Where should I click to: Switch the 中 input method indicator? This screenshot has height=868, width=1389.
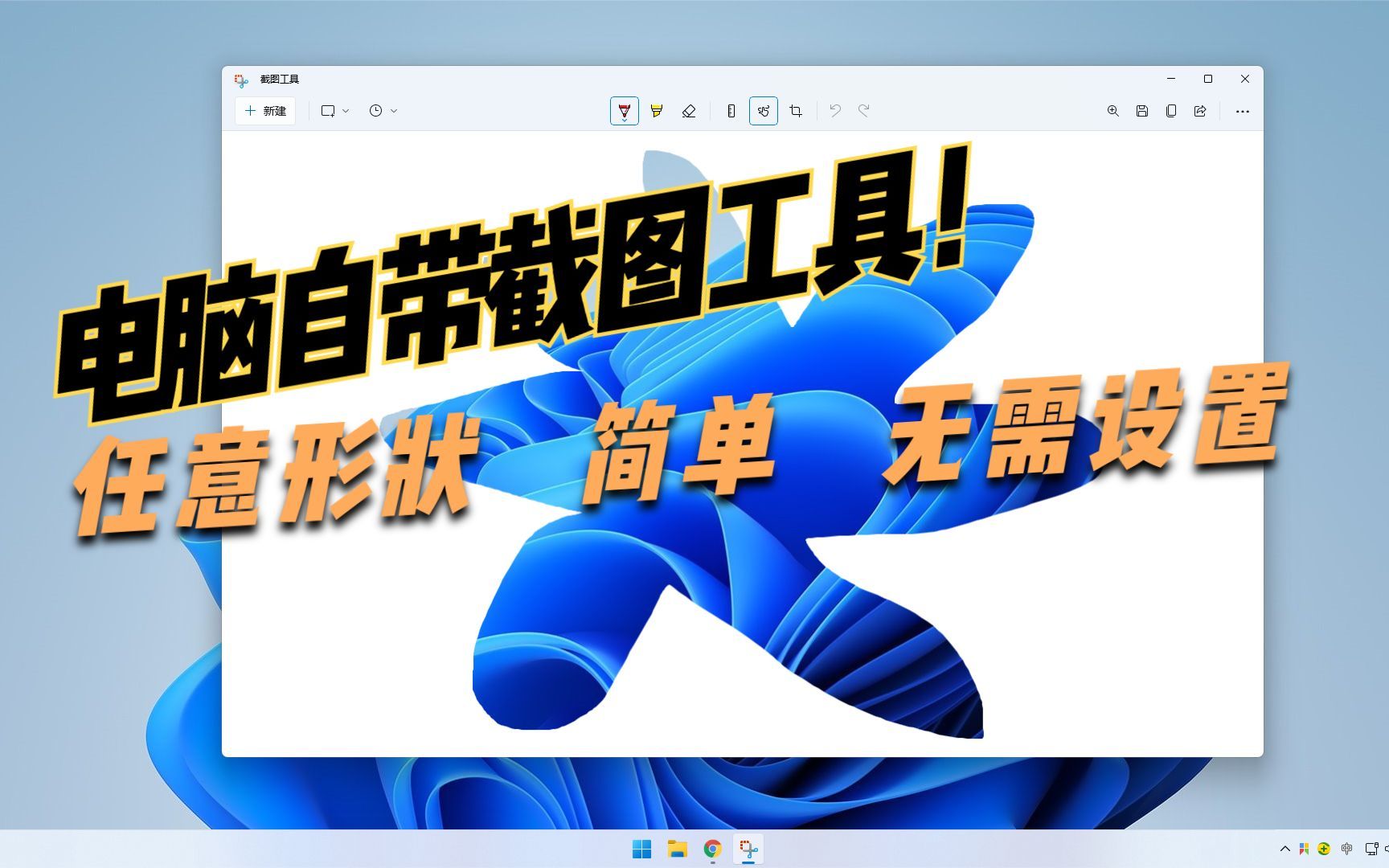[1347, 849]
